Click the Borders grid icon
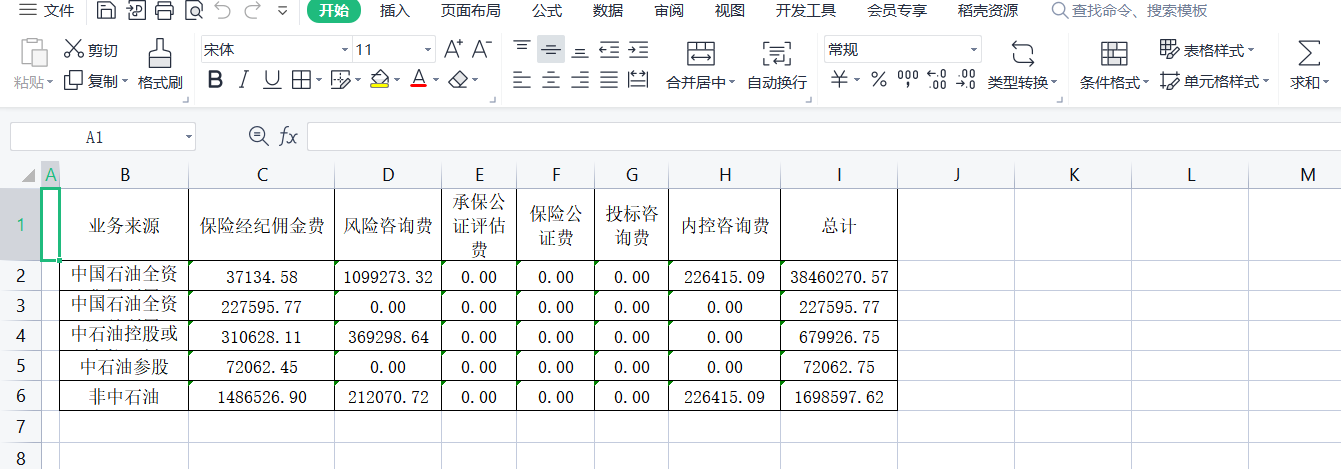1341x469 pixels. 301,80
